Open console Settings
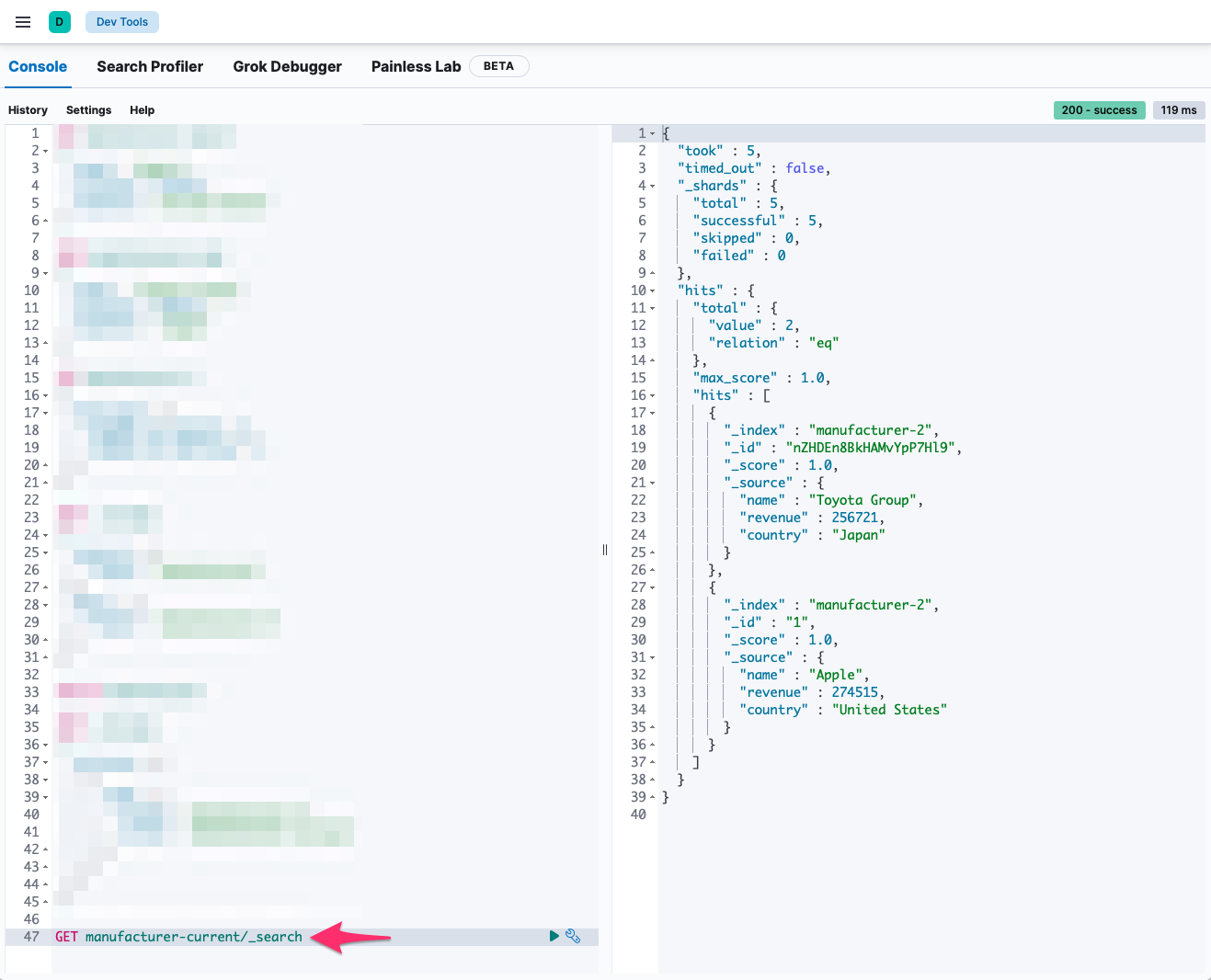 88,110
